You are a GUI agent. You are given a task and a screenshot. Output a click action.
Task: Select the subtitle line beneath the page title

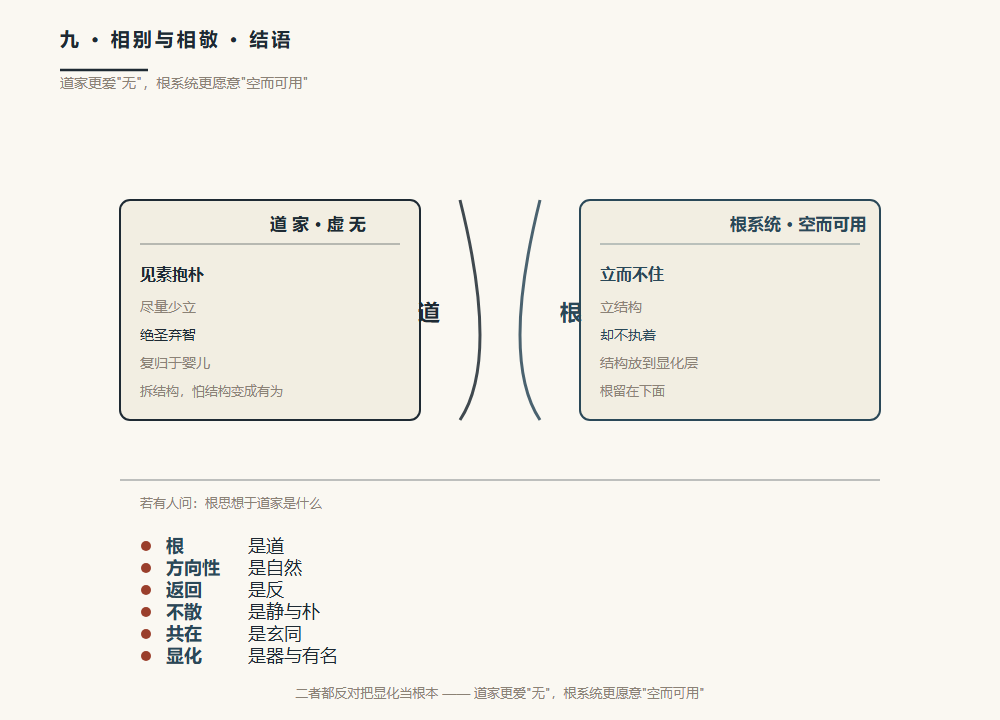pos(184,83)
